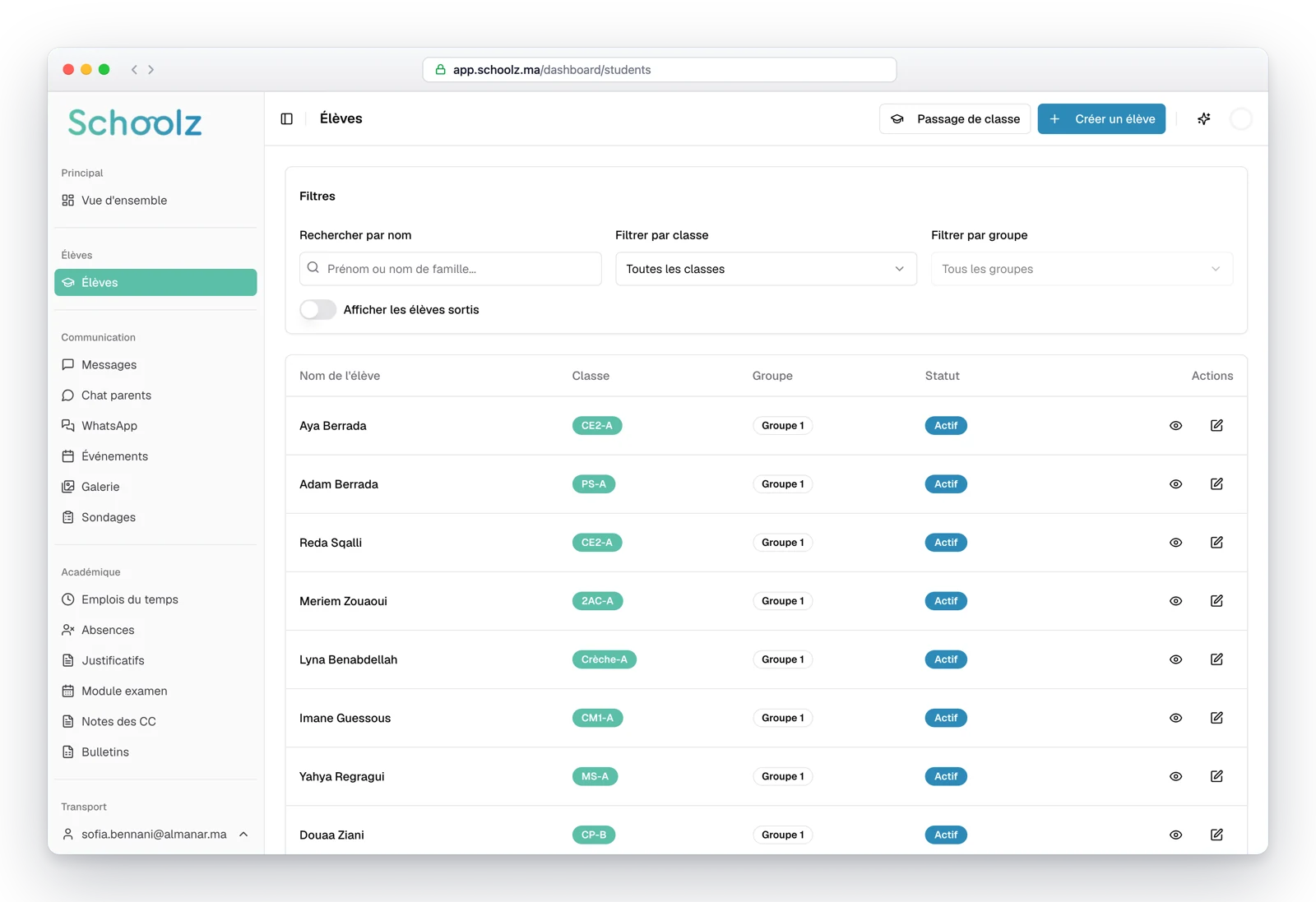
Task: Click the Schoolz logo
Action: point(135,123)
